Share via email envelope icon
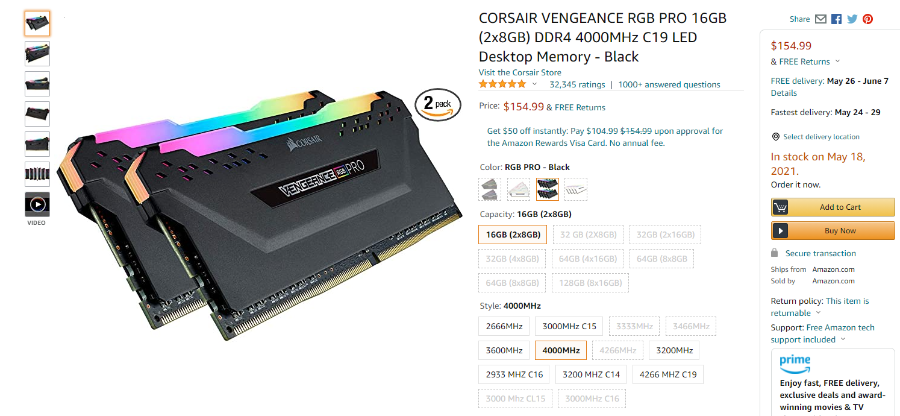The width and height of the screenshot is (900, 416). click(x=820, y=19)
